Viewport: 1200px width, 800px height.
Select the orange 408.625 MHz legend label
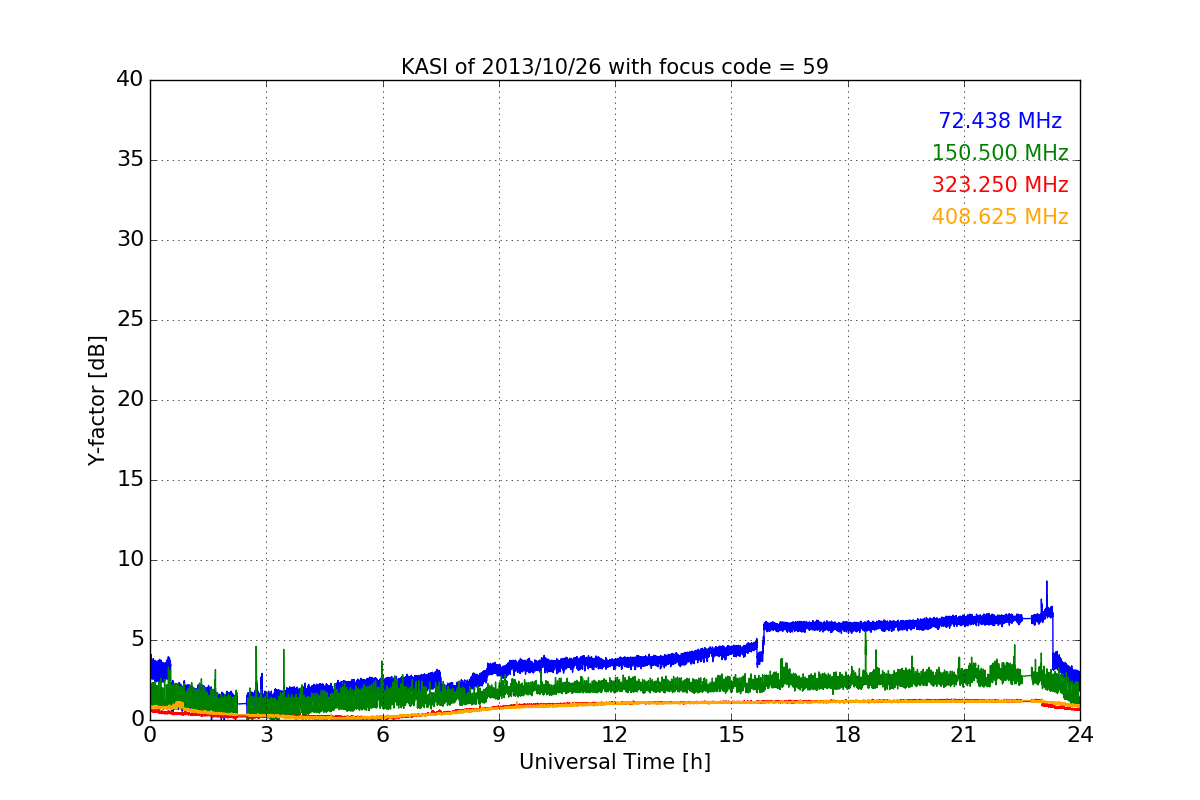[1000, 217]
